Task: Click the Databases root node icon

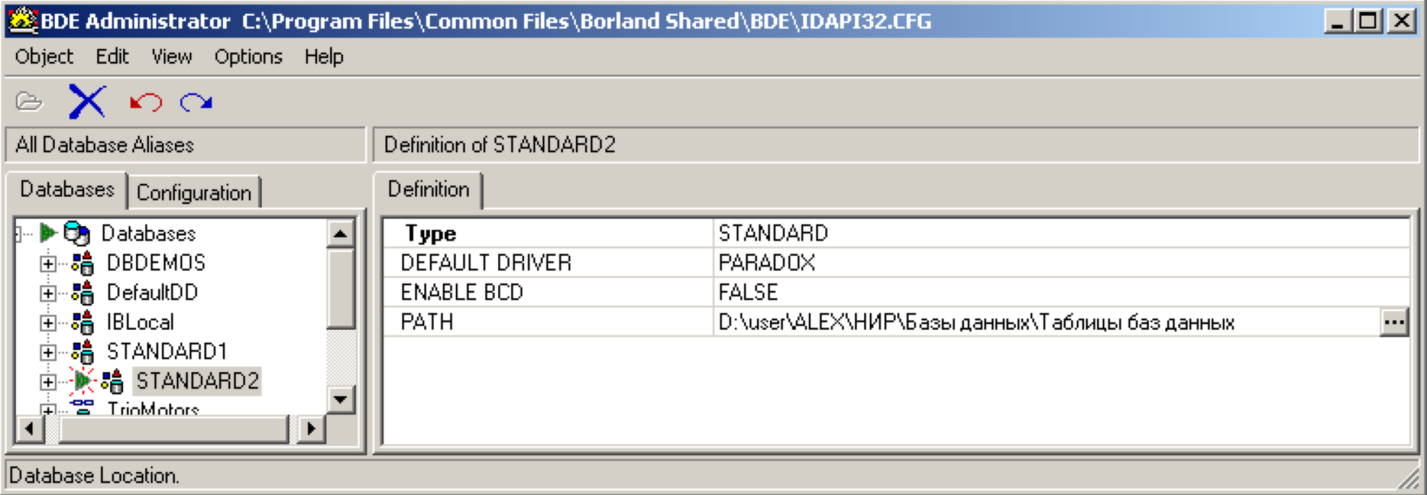Action: pos(77,233)
